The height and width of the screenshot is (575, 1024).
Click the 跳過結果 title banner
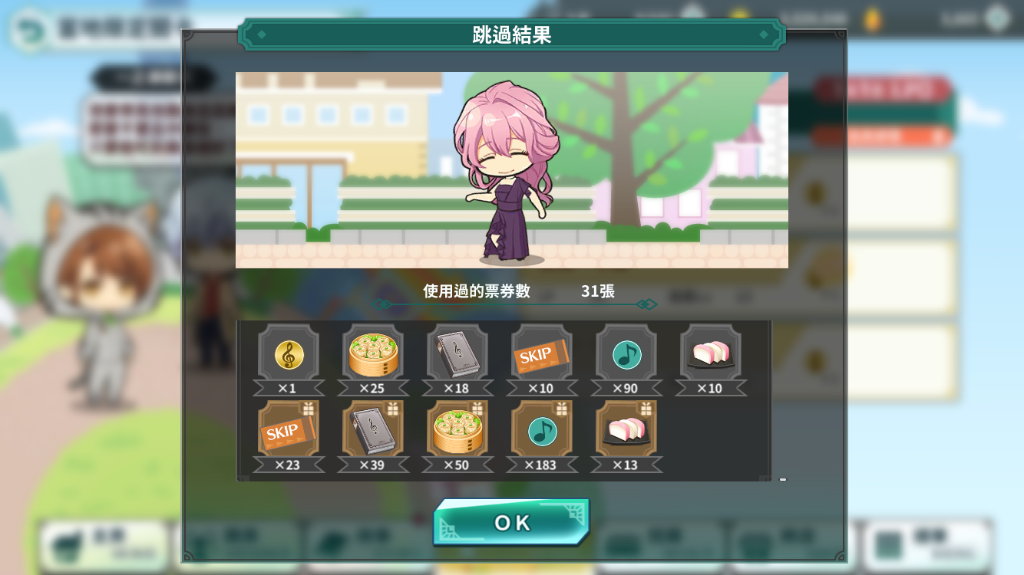click(511, 35)
